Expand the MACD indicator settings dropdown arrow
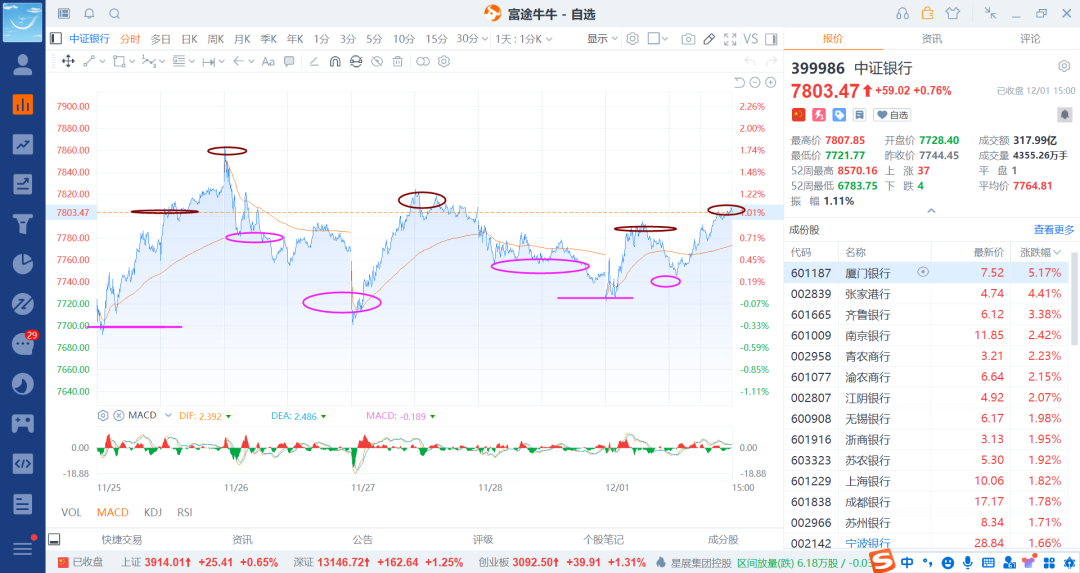The width and height of the screenshot is (1080, 573). coord(168,415)
